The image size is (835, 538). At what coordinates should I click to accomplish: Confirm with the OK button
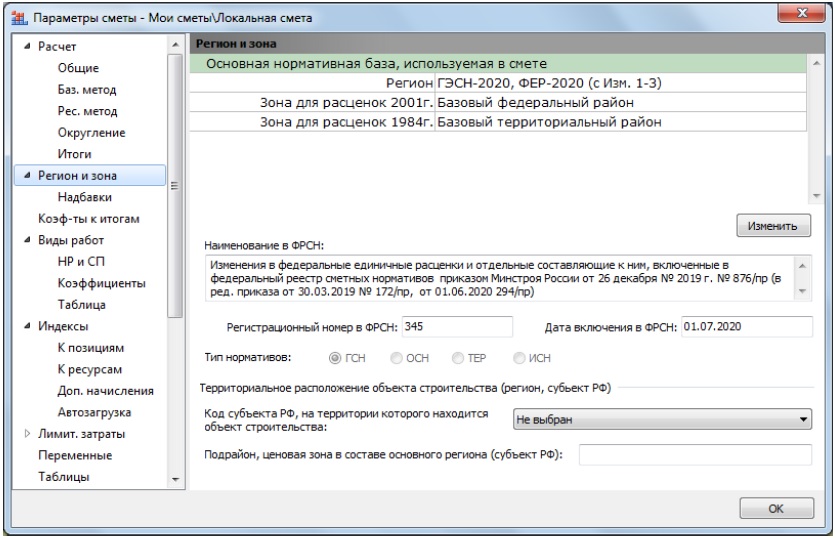click(x=775, y=509)
